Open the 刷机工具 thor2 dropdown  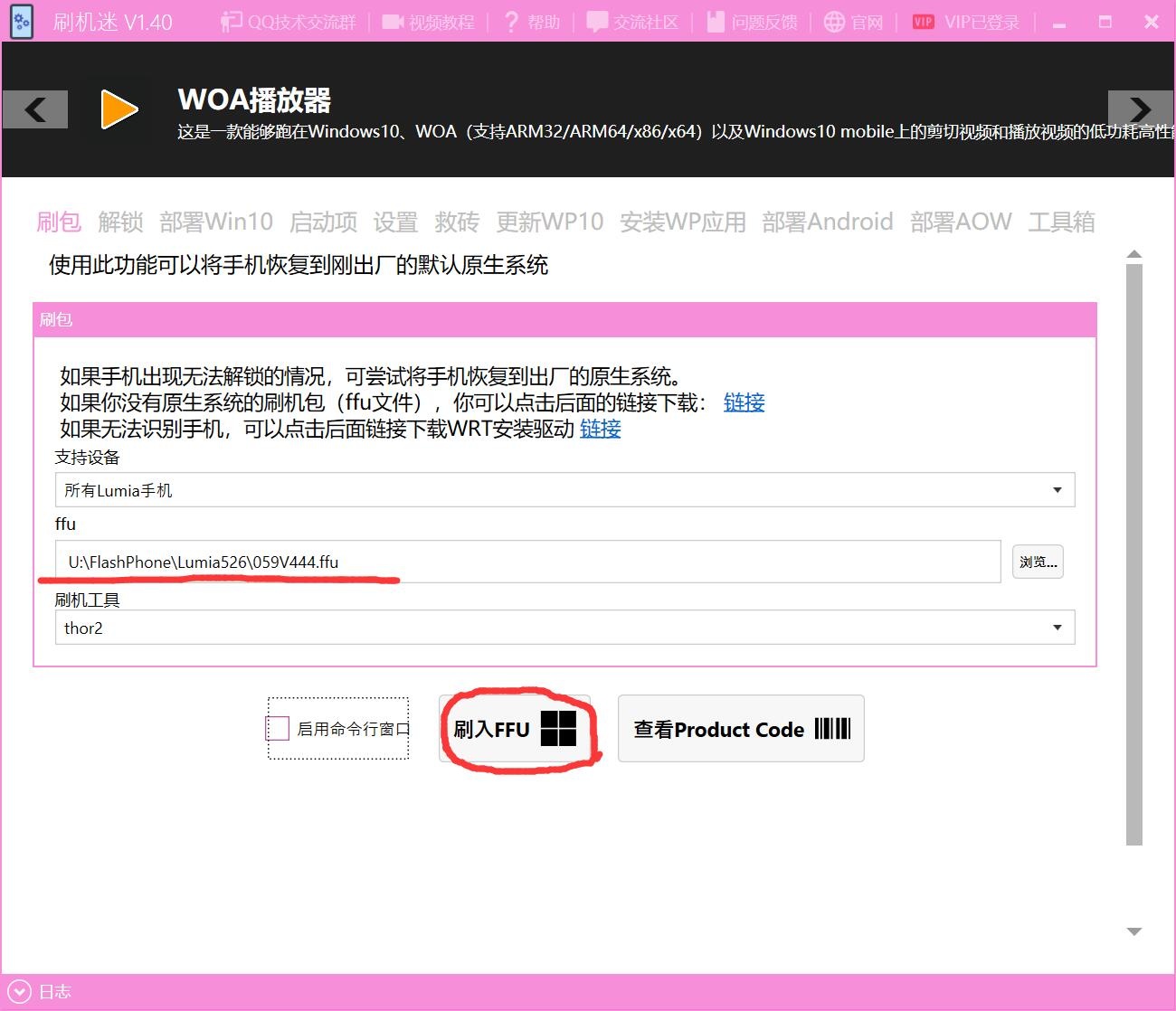click(1057, 628)
